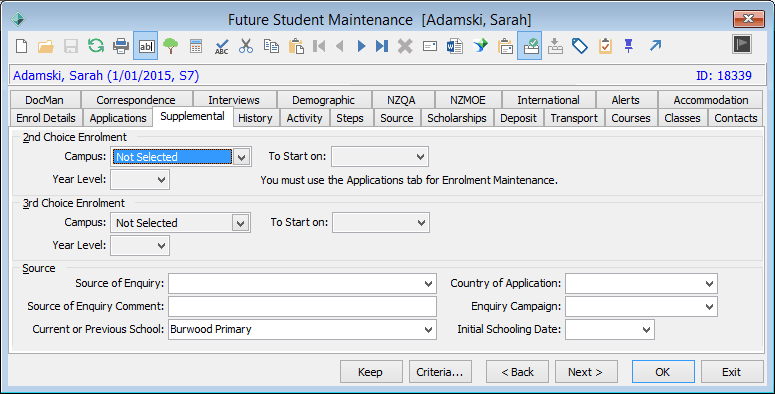Image resolution: width=775 pixels, height=394 pixels.
Task: Expand the Current or Previous School dropdown
Action: click(428, 330)
